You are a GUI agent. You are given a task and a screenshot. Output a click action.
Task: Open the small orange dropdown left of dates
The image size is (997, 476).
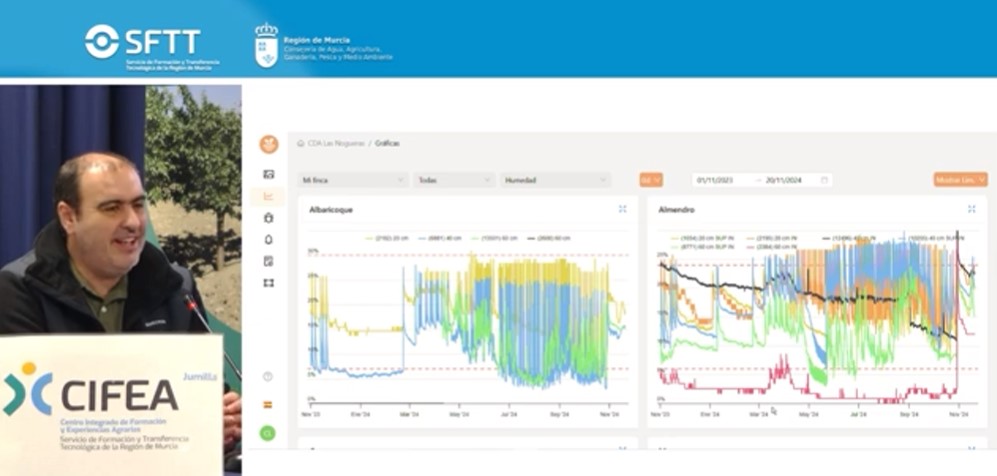point(651,180)
